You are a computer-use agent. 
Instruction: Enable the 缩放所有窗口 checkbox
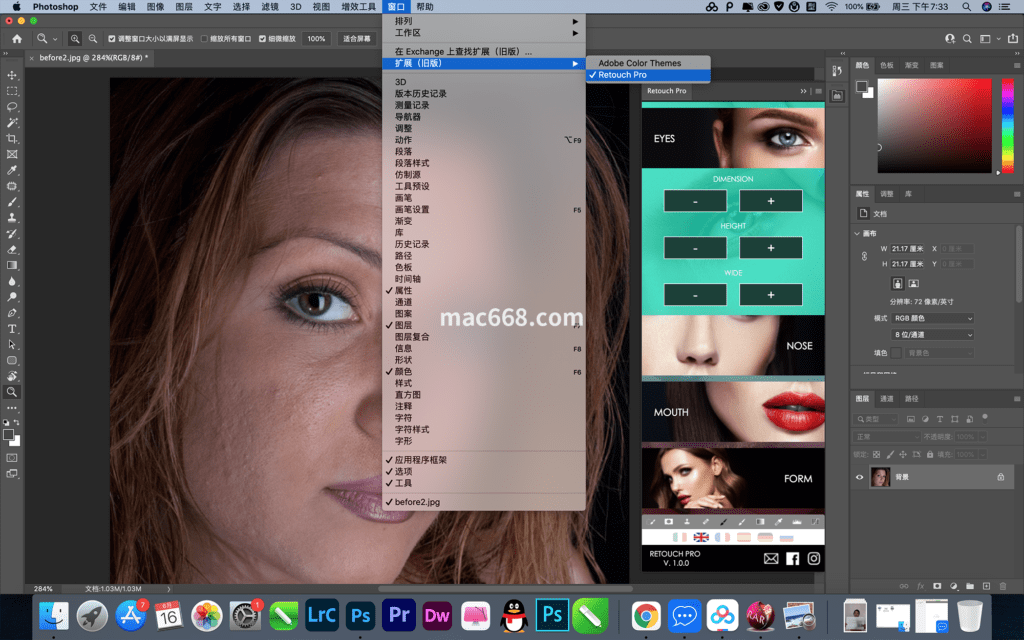click(204, 39)
